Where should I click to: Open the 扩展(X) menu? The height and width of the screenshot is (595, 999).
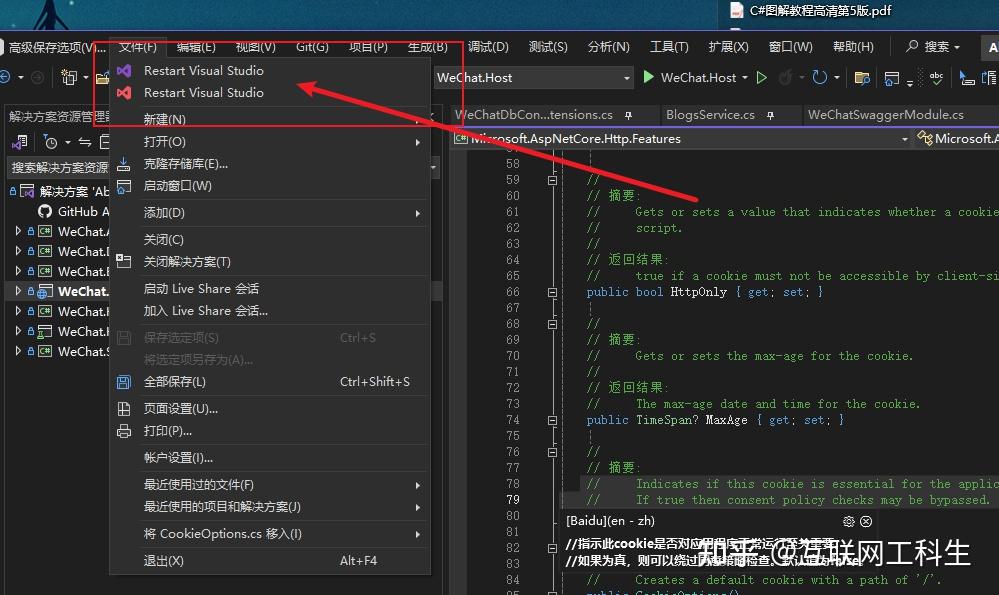click(x=728, y=47)
